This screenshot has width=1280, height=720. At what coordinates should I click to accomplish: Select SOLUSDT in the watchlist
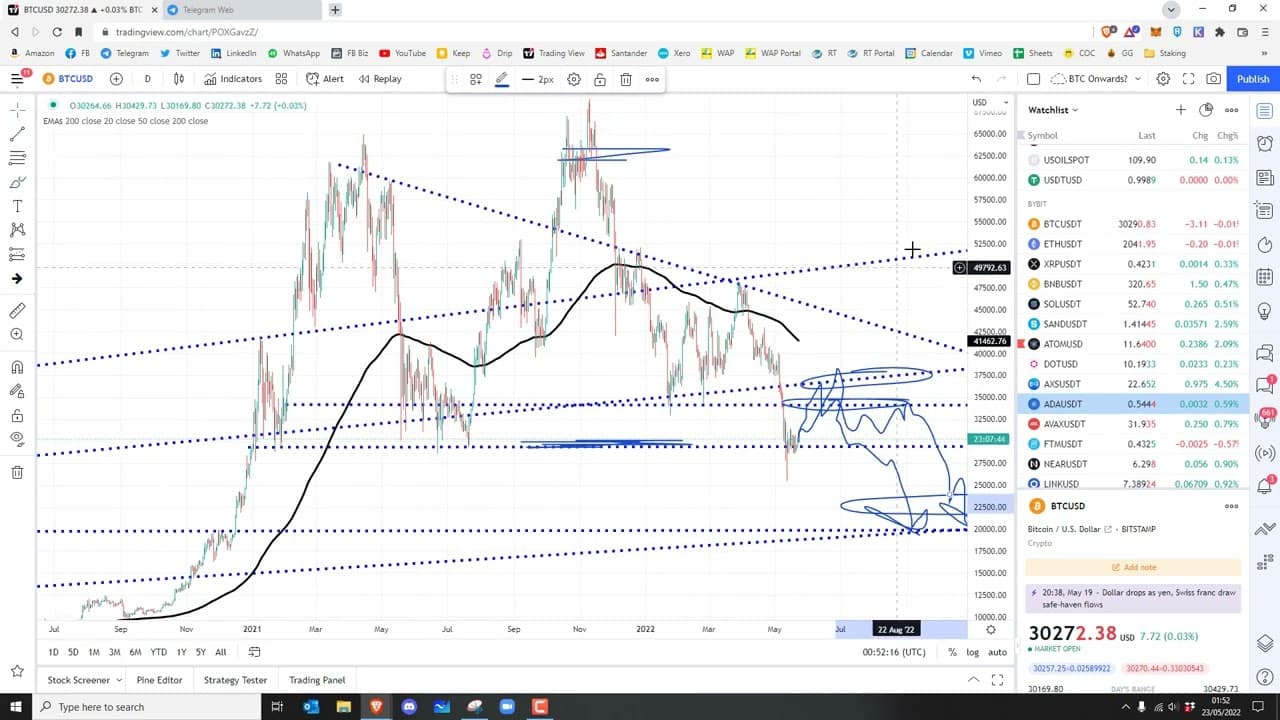click(1133, 304)
